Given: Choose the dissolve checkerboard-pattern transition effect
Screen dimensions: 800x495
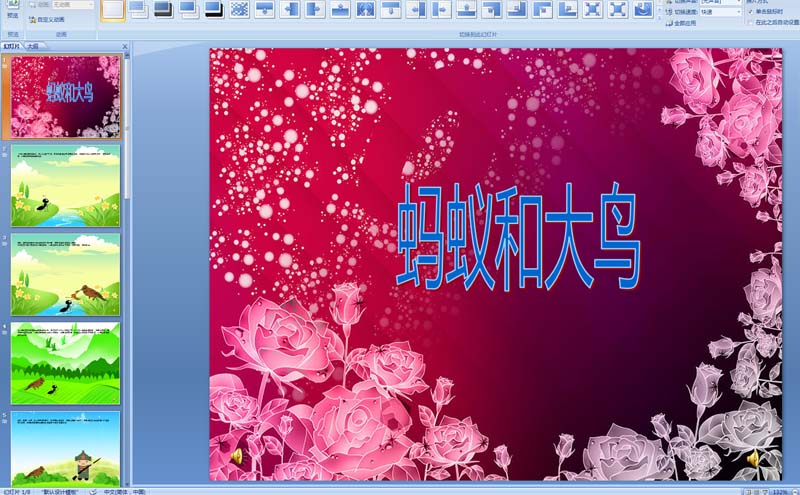Looking at the screenshot, I should pyautogui.click(x=240, y=9).
